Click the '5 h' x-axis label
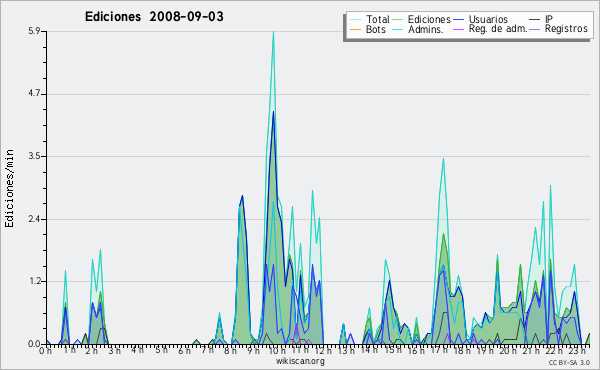The image size is (600, 370). (x=161, y=350)
